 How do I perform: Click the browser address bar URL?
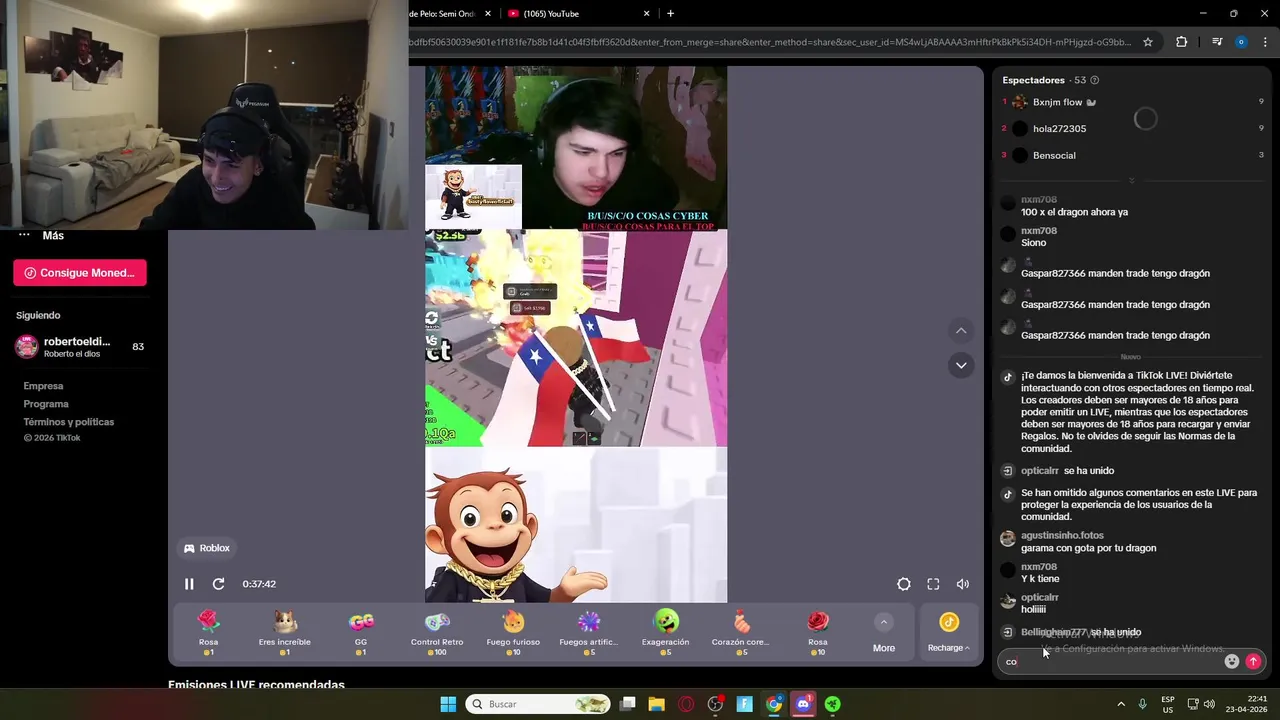coord(770,42)
